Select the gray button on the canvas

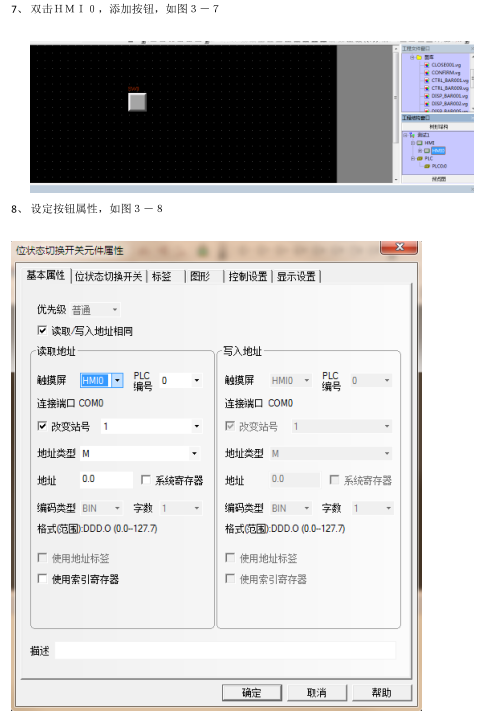[x=137, y=102]
